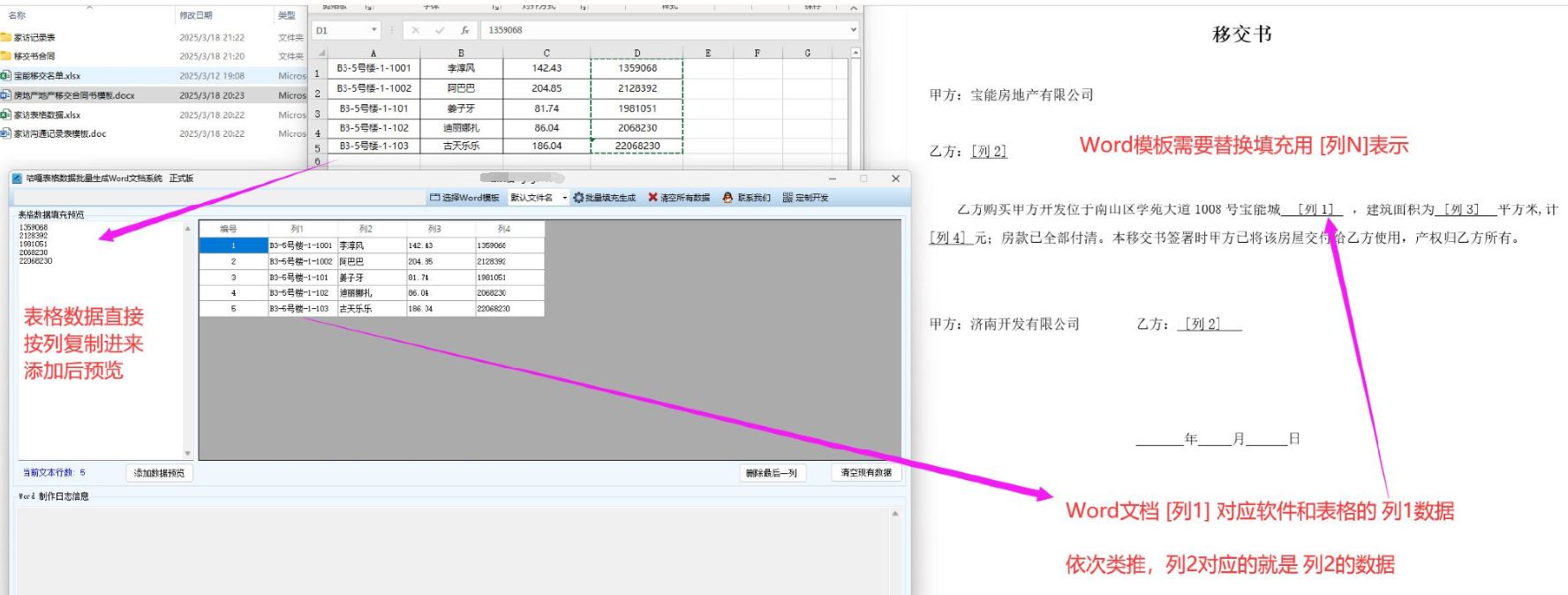Select Excel column B header

click(461, 53)
